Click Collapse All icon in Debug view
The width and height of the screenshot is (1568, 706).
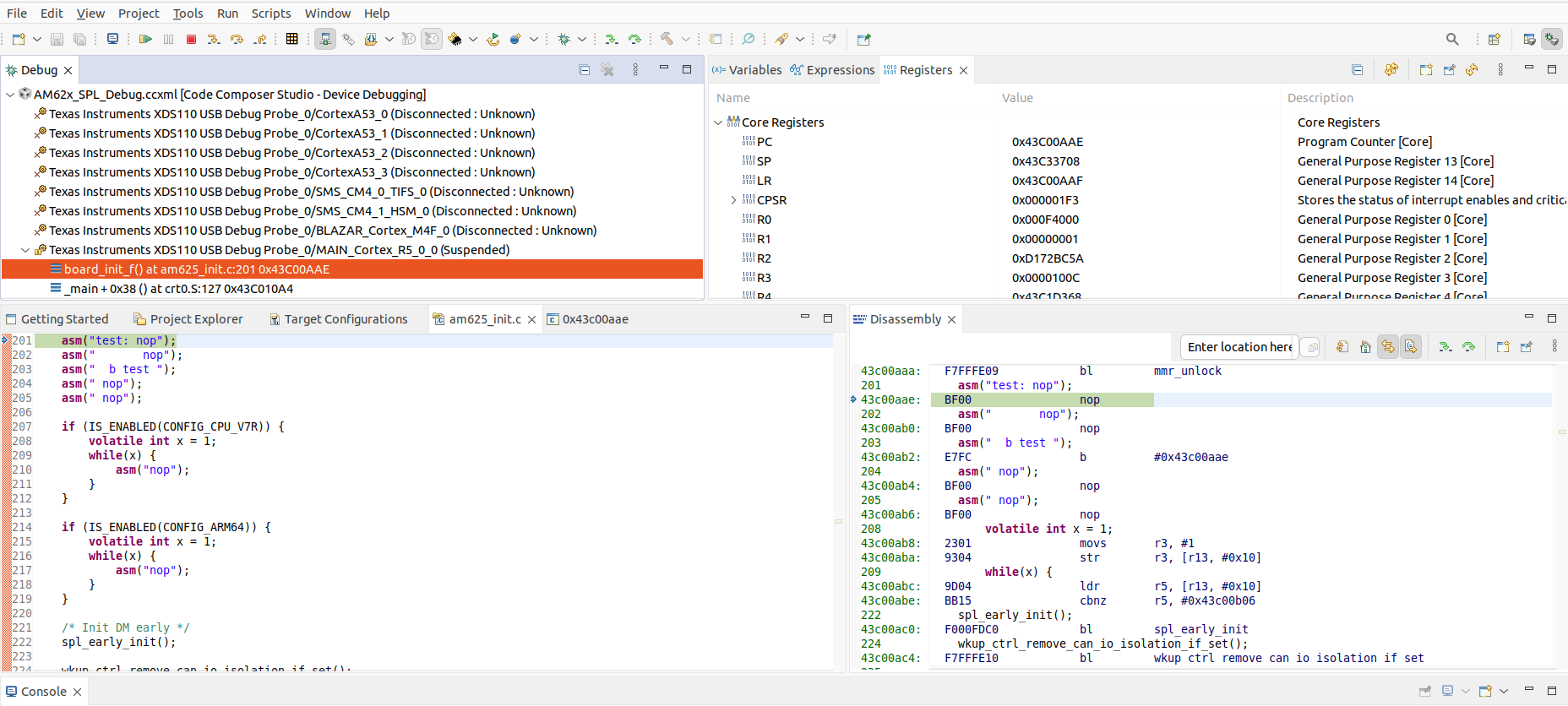pos(584,70)
